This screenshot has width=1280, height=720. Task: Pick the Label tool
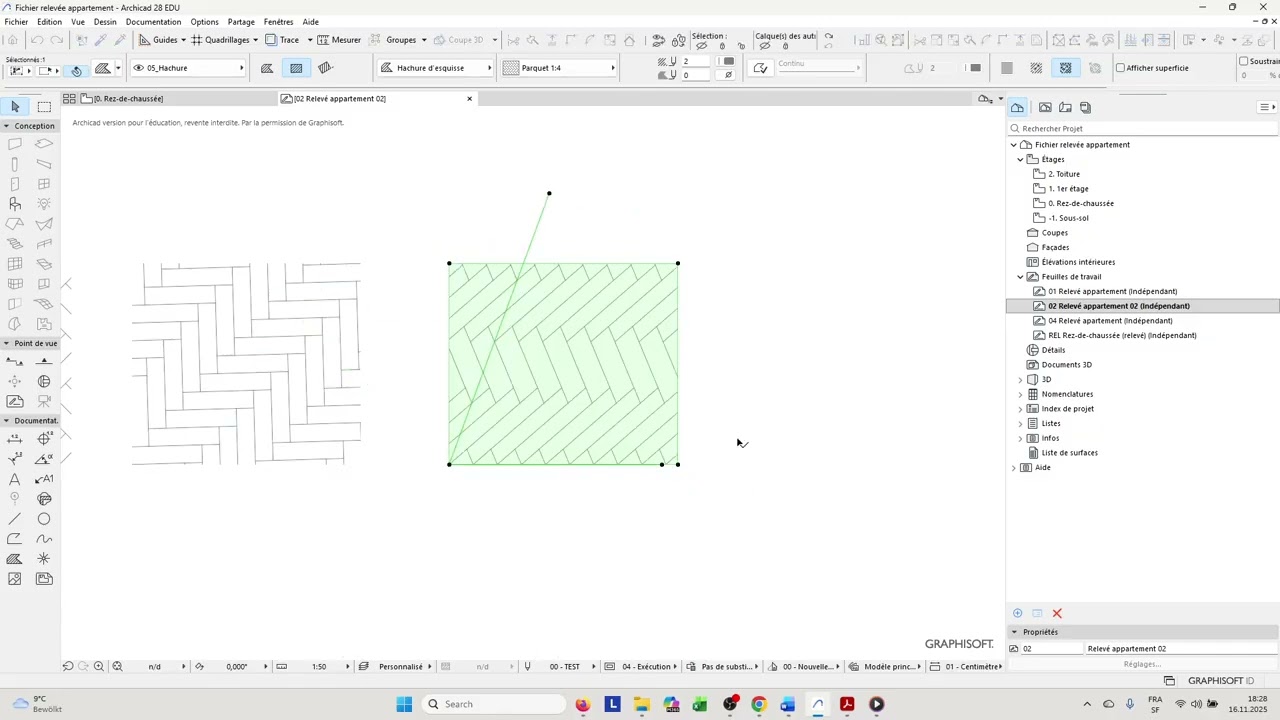44,479
